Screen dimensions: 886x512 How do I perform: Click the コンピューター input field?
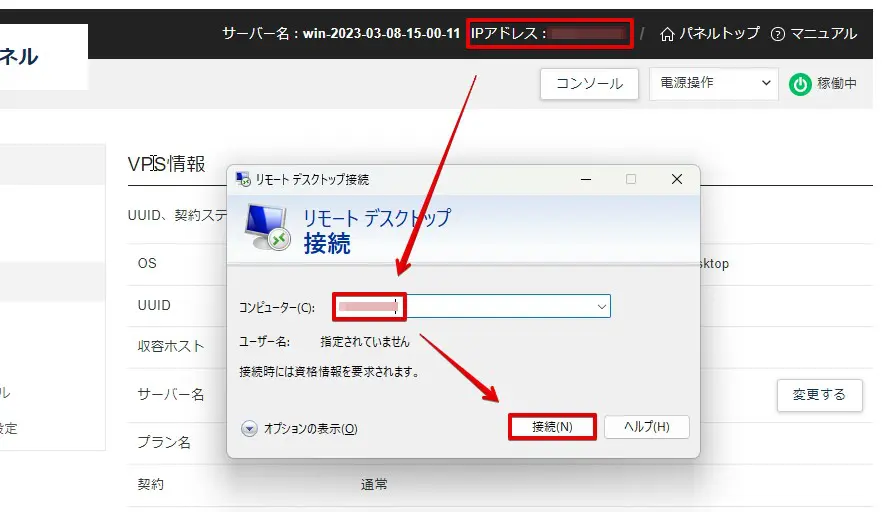471,307
